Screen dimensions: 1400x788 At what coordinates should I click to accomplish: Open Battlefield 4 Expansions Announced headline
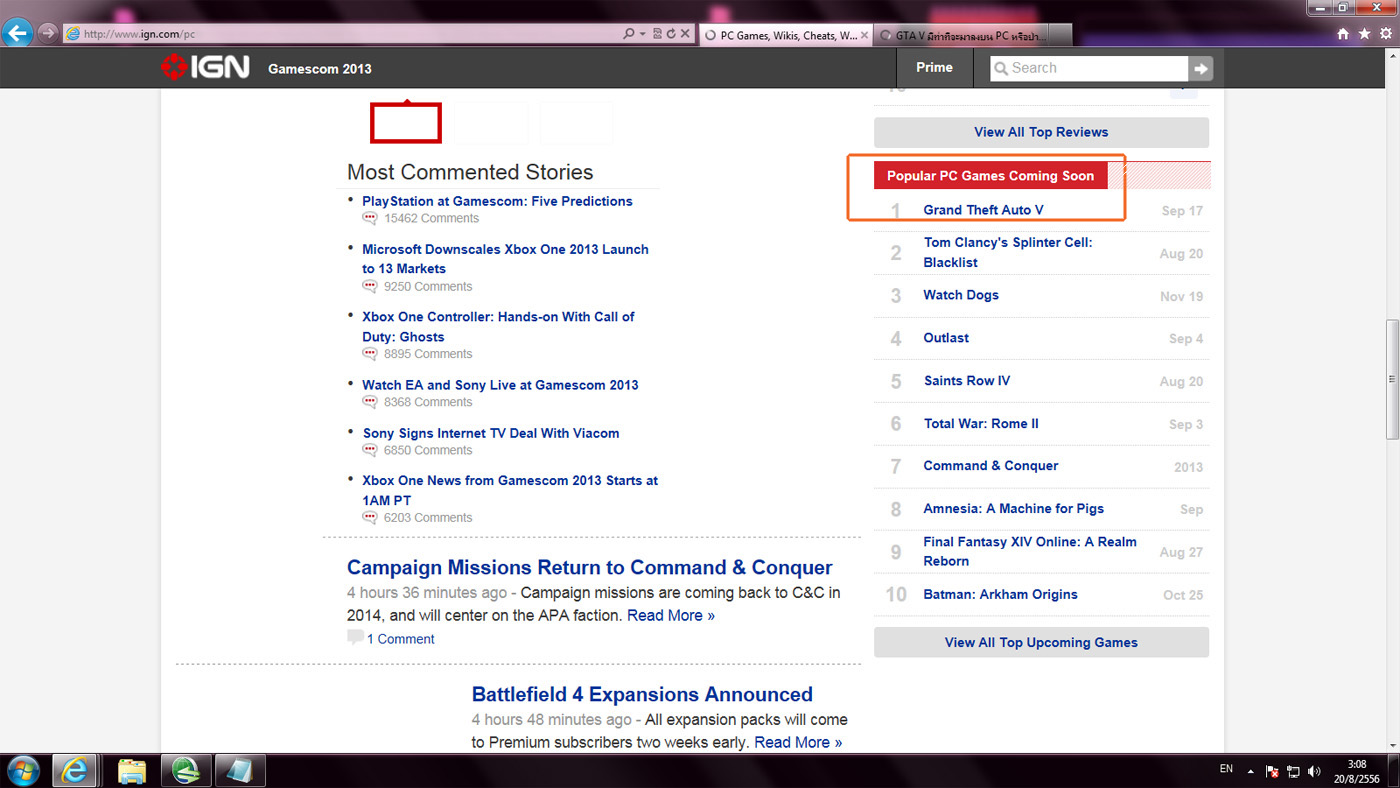click(642, 694)
